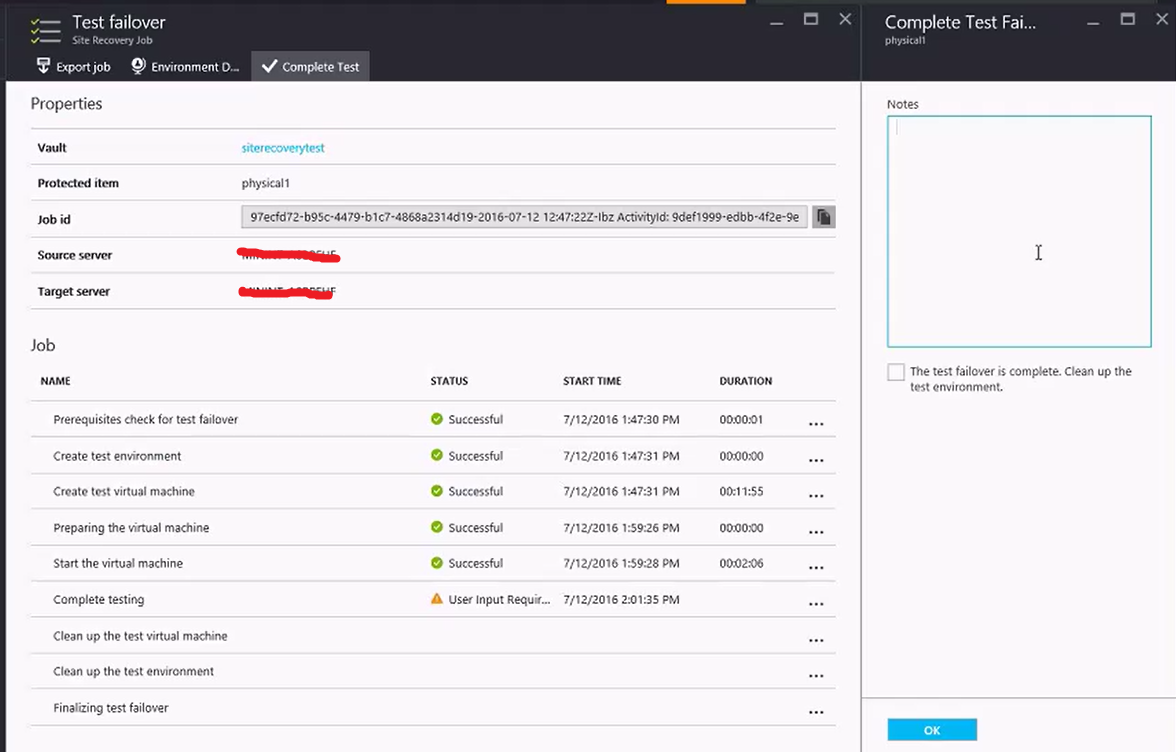Select the Complete Test checkmark icon
The width and height of the screenshot is (1176, 752).
tap(268, 66)
